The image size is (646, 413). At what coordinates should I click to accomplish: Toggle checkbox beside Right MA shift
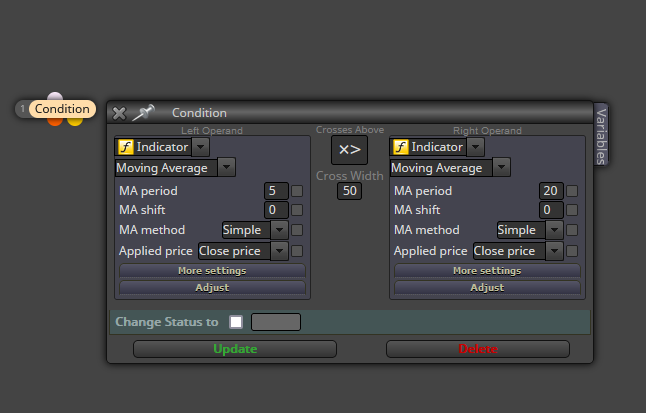572,210
